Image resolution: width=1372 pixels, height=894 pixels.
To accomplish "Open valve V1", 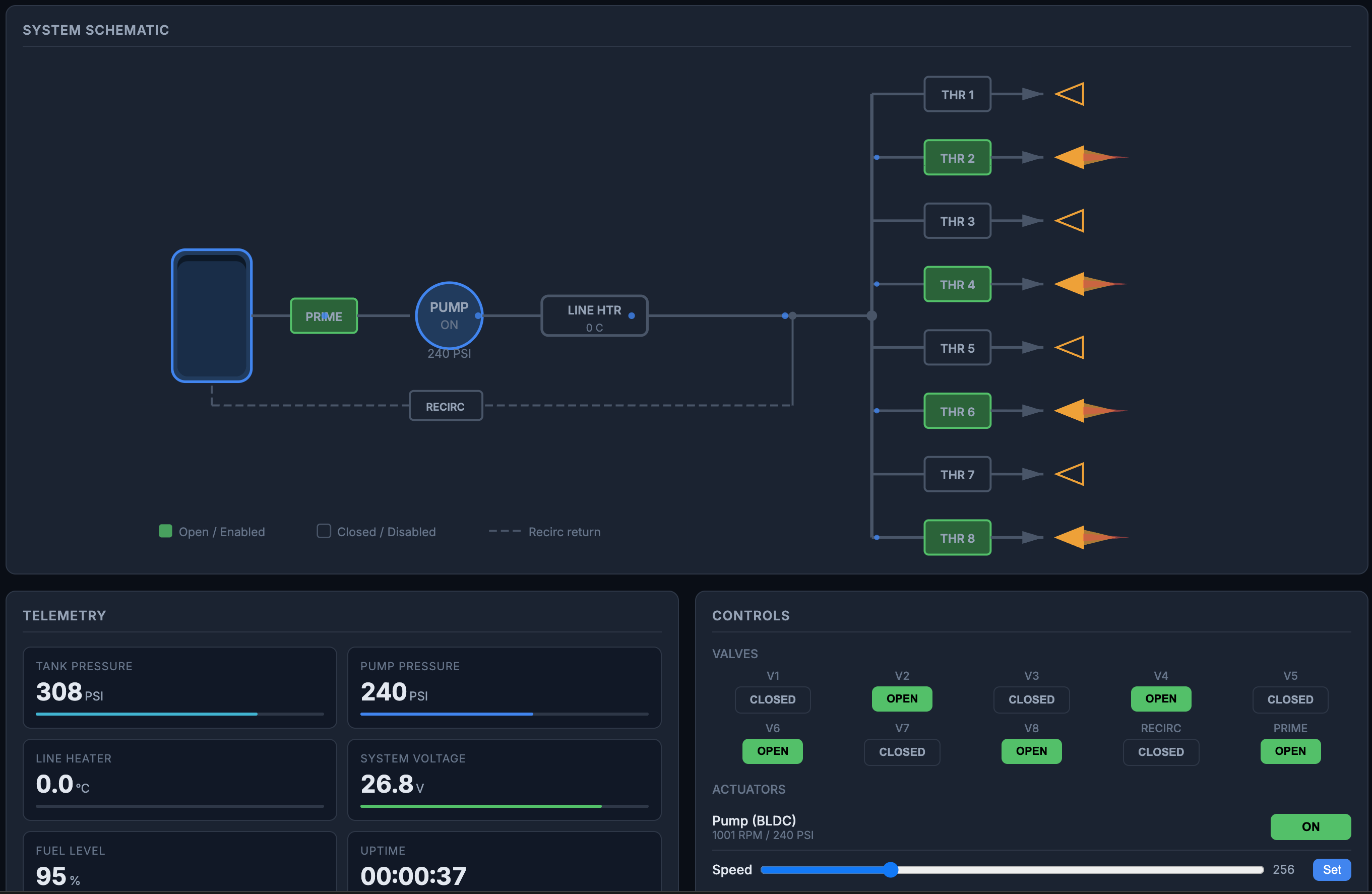I will tap(773, 700).
